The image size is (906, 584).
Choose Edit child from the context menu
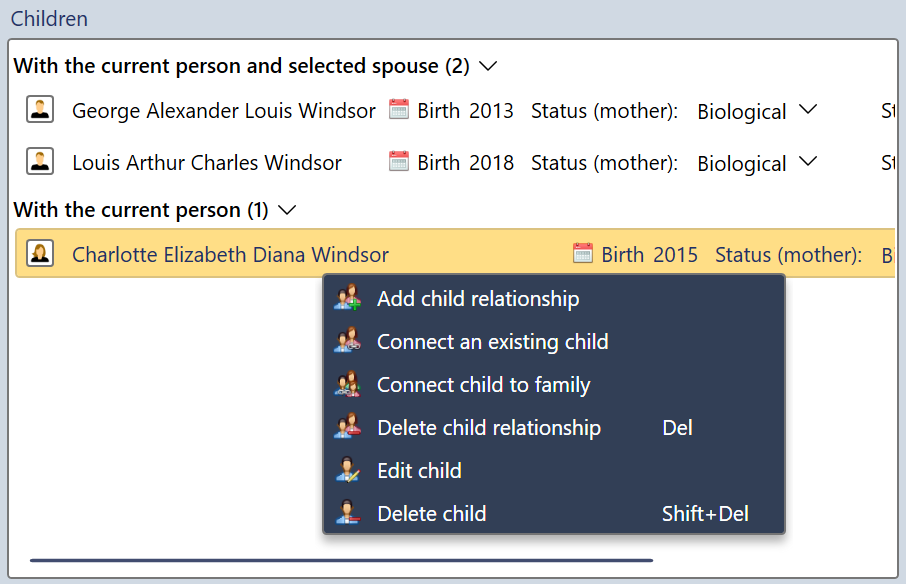tap(420, 470)
